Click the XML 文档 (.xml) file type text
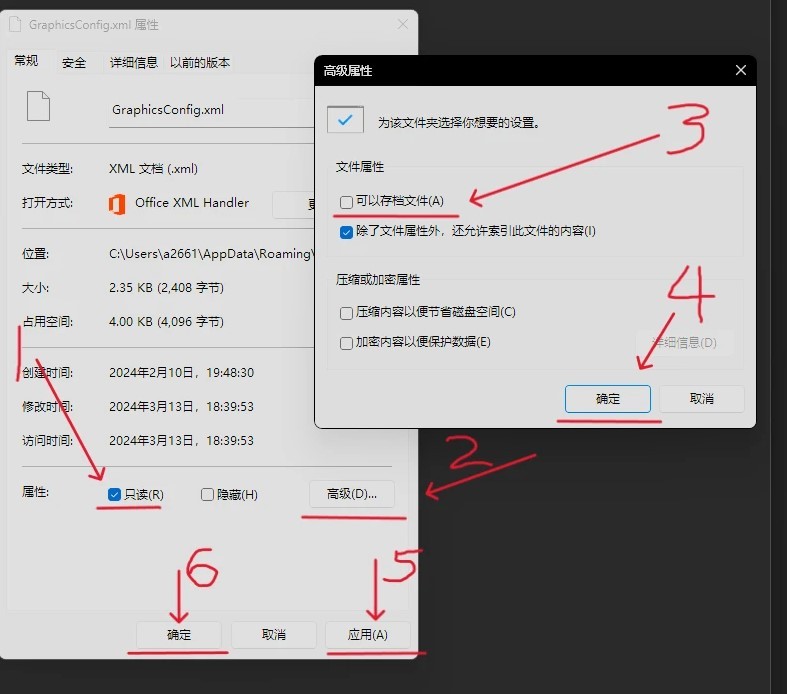The width and height of the screenshot is (787, 694). pos(153,169)
